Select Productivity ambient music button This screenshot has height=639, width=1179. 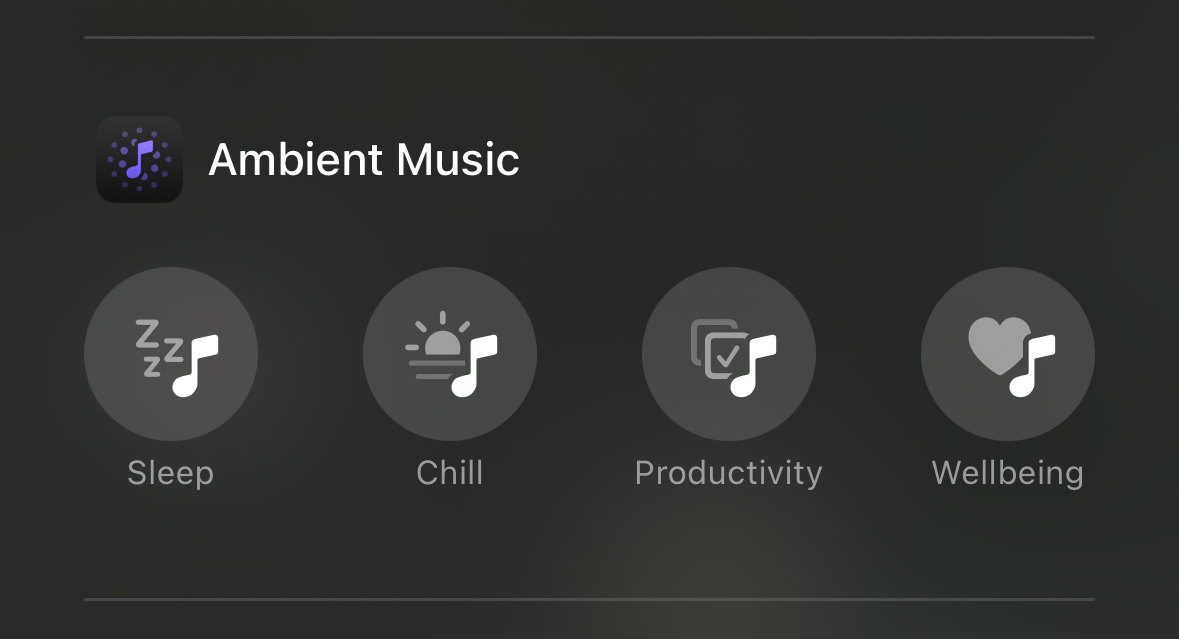[x=729, y=354]
